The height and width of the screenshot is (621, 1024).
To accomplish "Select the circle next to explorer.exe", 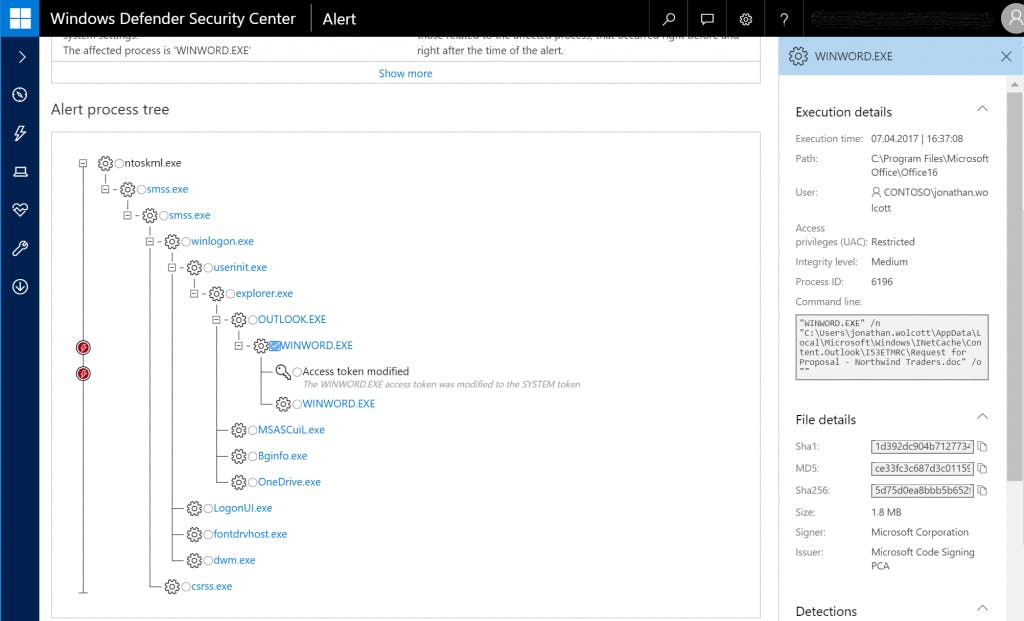I will click(231, 294).
